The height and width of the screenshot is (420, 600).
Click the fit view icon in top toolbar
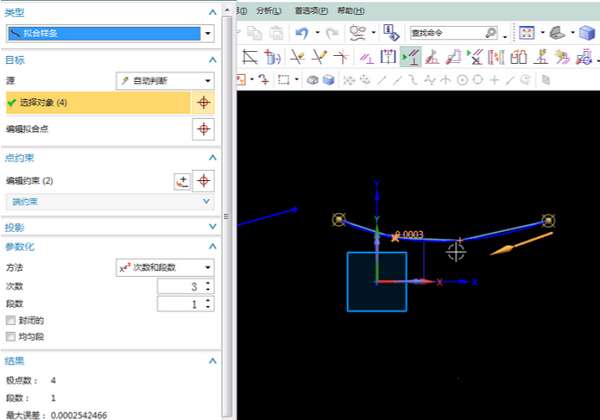pos(528,32)
